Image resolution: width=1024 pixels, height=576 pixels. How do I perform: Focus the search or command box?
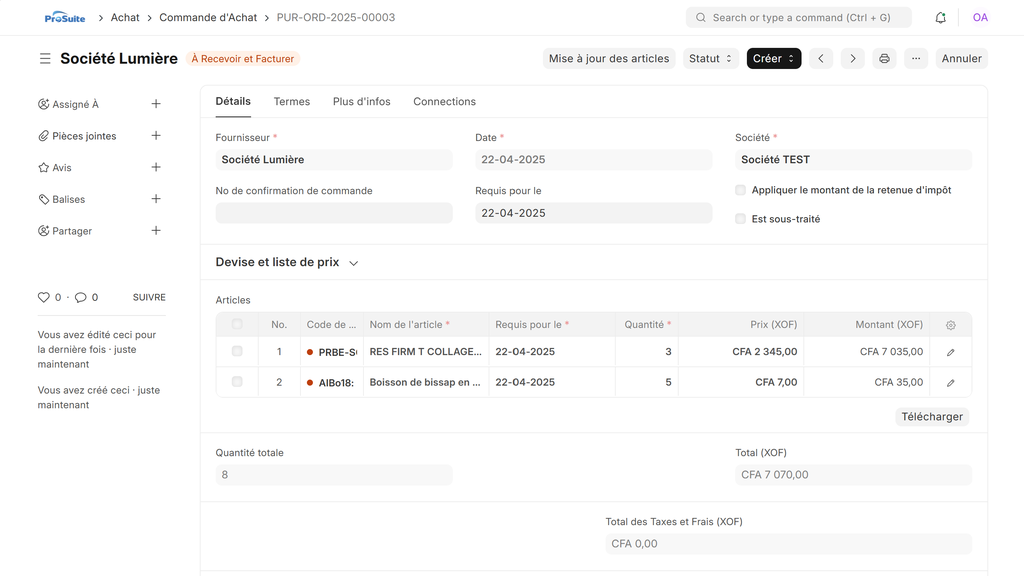[x=799, y=18]
